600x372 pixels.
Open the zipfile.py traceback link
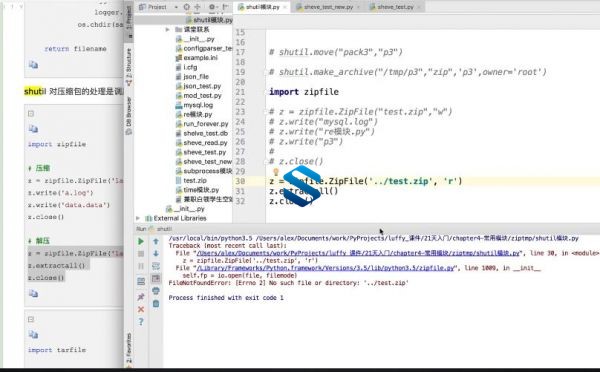click(326, 268)
